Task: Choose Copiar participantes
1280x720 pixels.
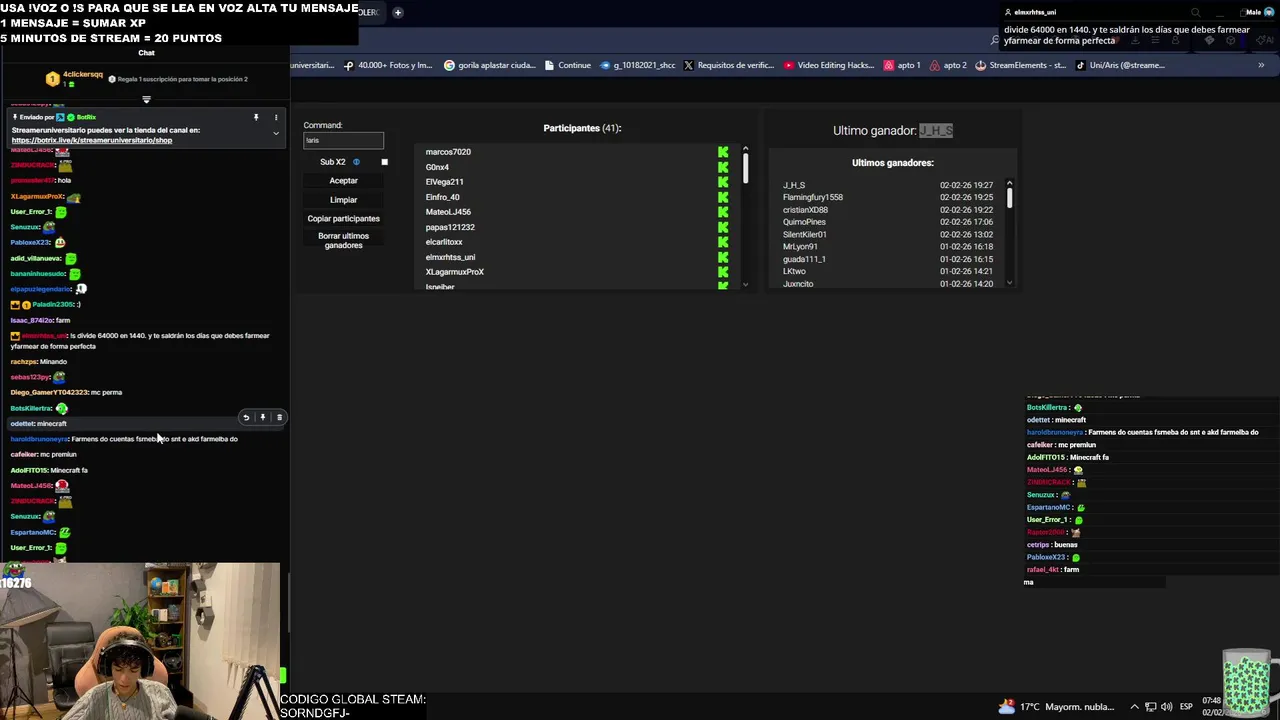Action: pyautogui.click(x=343, y=218)
